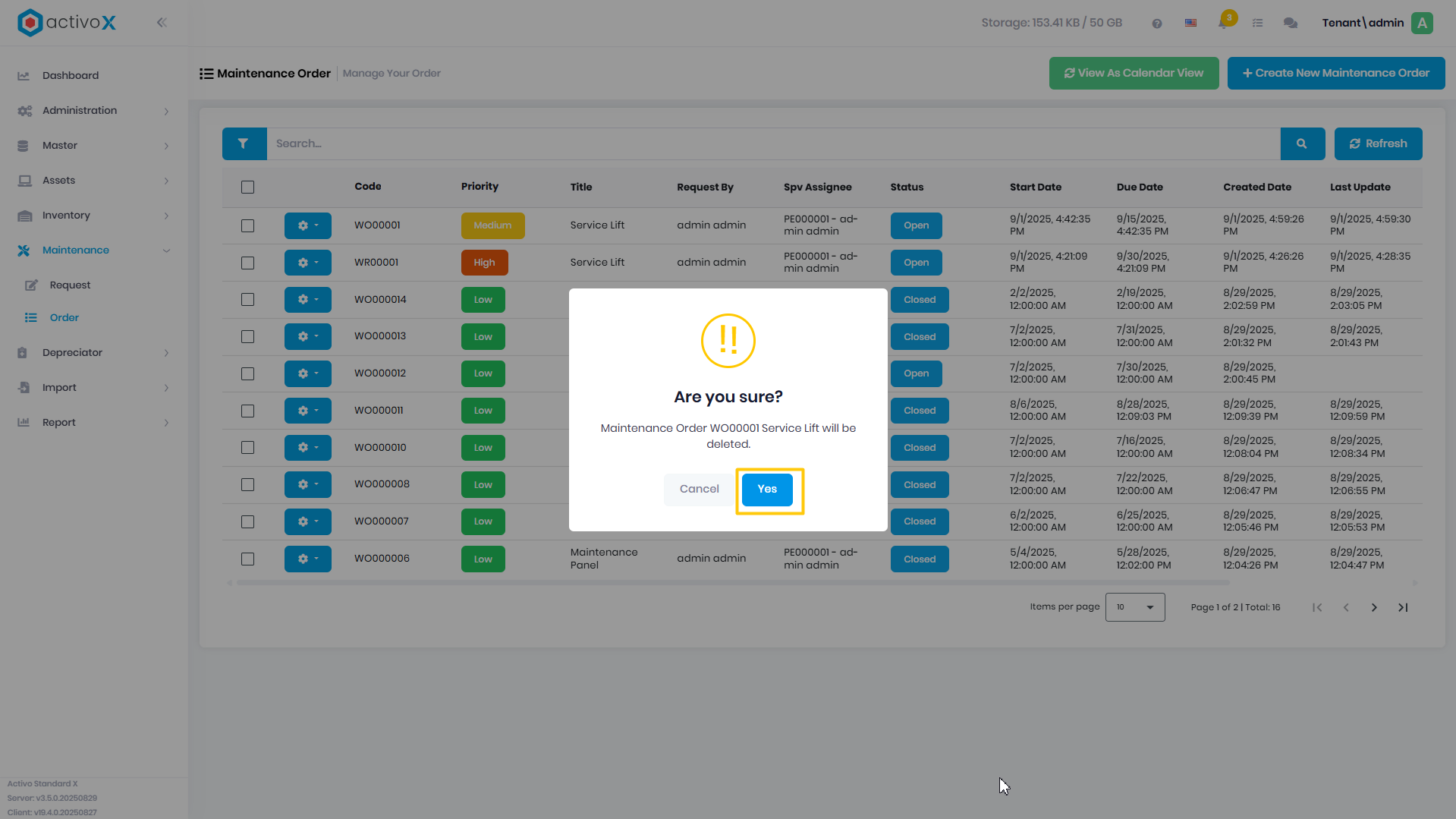Expand the Administration menu chevron
The width and height of the screenshot is (1456, 819).
(x=166, y=112)
